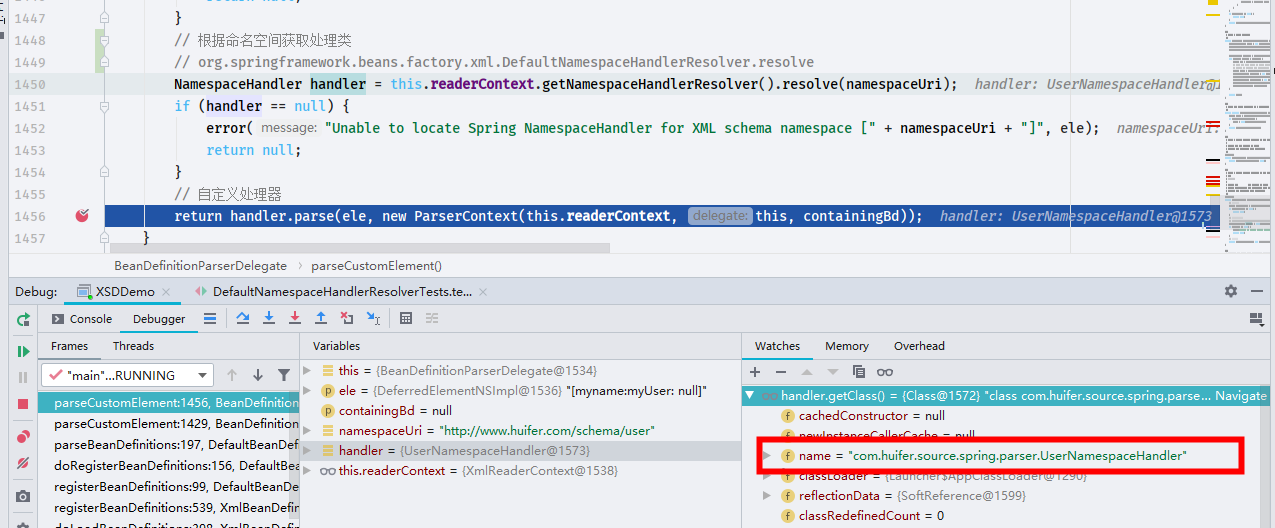Collapse the handler.getClass() watch entry

pos(750,396)
